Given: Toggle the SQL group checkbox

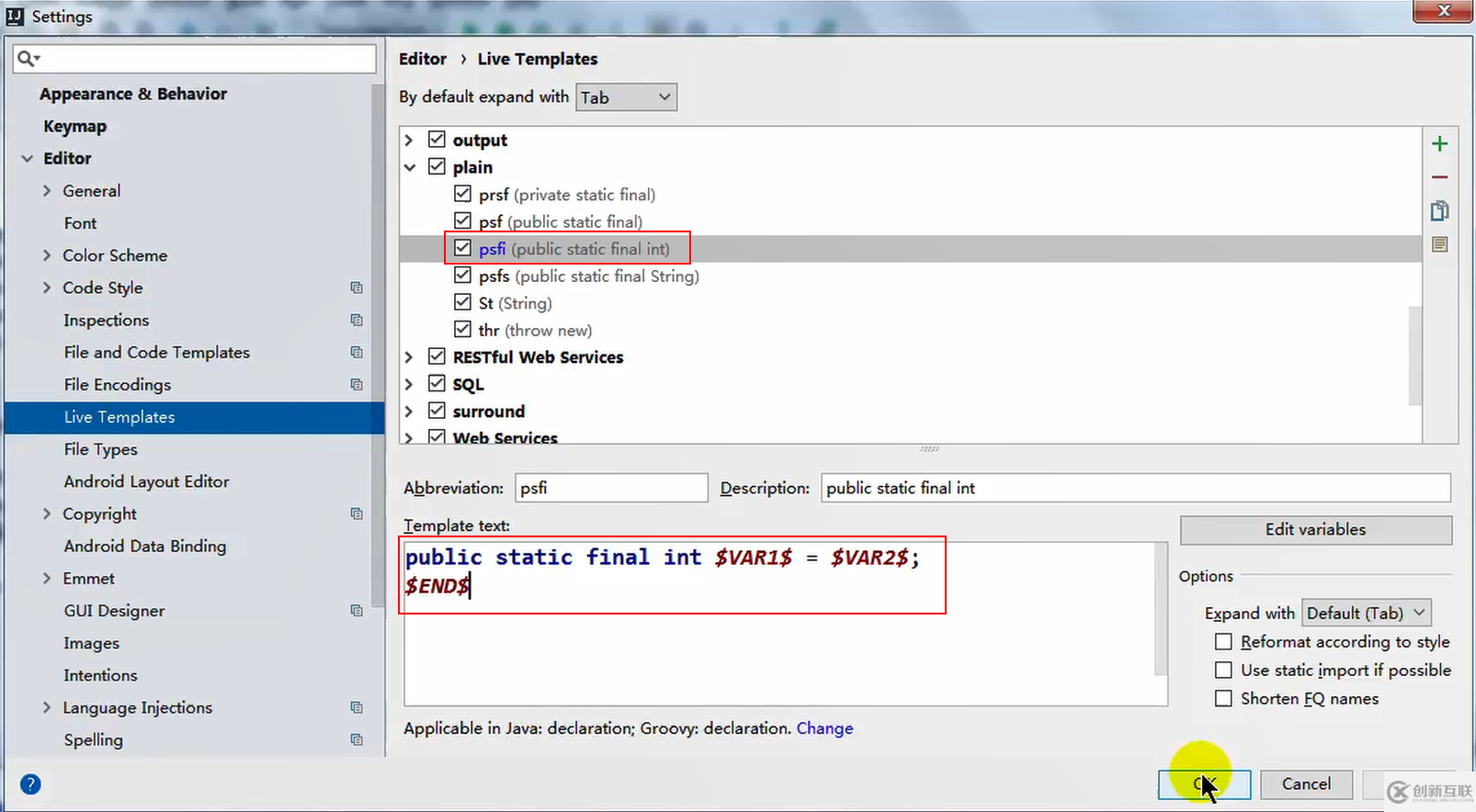Looking at the screenshot, I should point(437,383).
